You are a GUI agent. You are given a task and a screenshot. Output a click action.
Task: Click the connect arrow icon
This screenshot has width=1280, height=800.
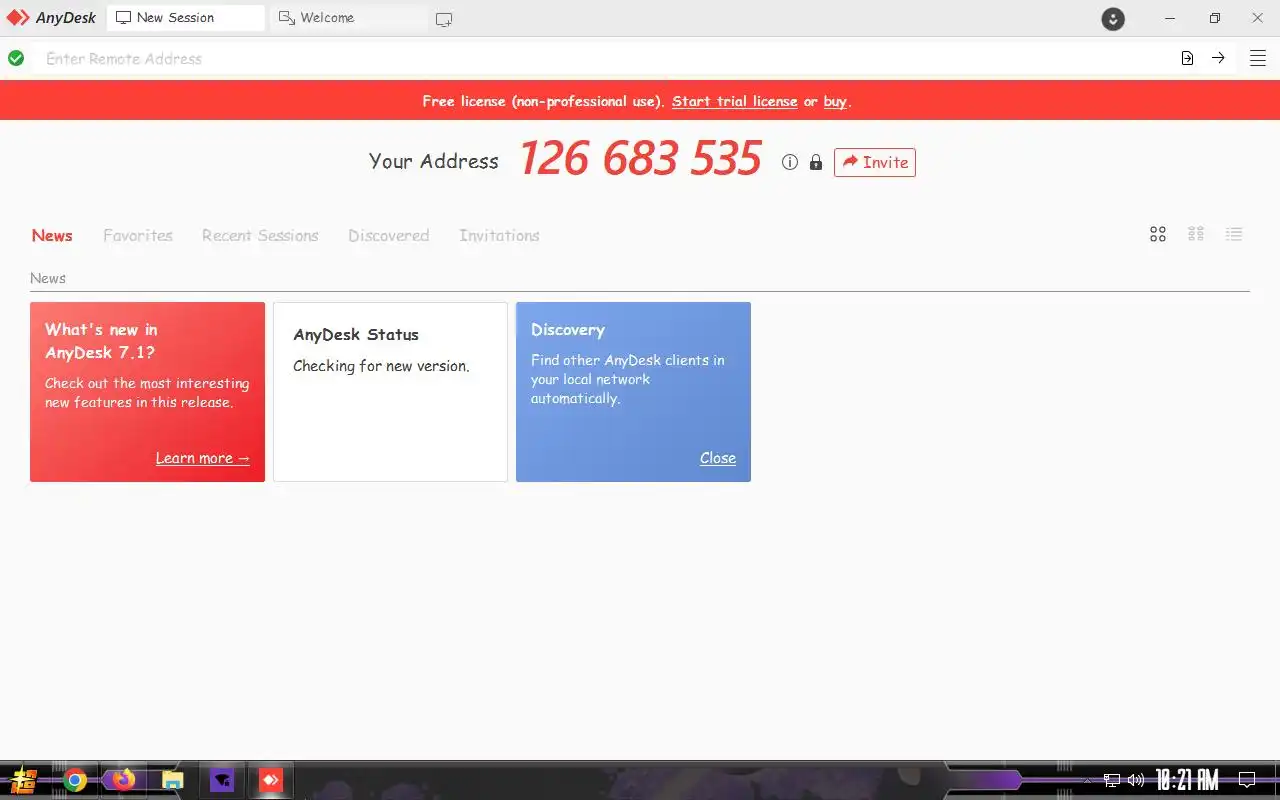click(x=1218, y=58)
